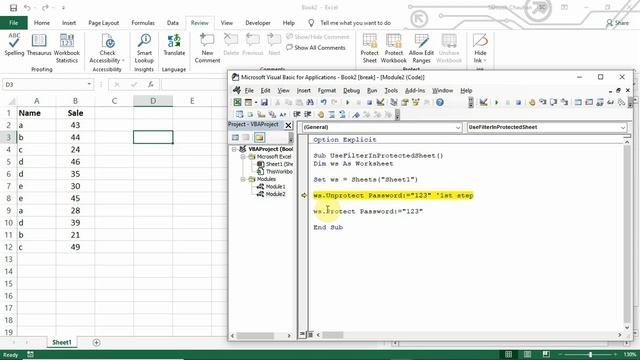Add a new sheet with plus button
This screenshot has height=360, width=640.
click(x=96, y=342)
